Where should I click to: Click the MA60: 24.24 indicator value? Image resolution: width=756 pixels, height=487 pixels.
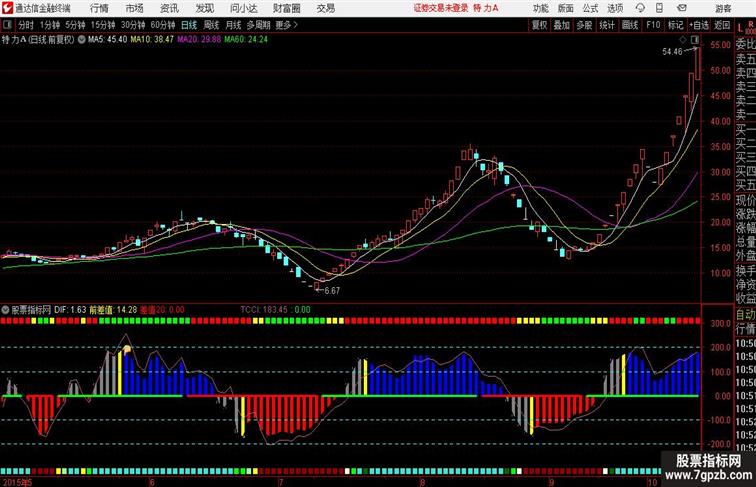tap(246, 40)
